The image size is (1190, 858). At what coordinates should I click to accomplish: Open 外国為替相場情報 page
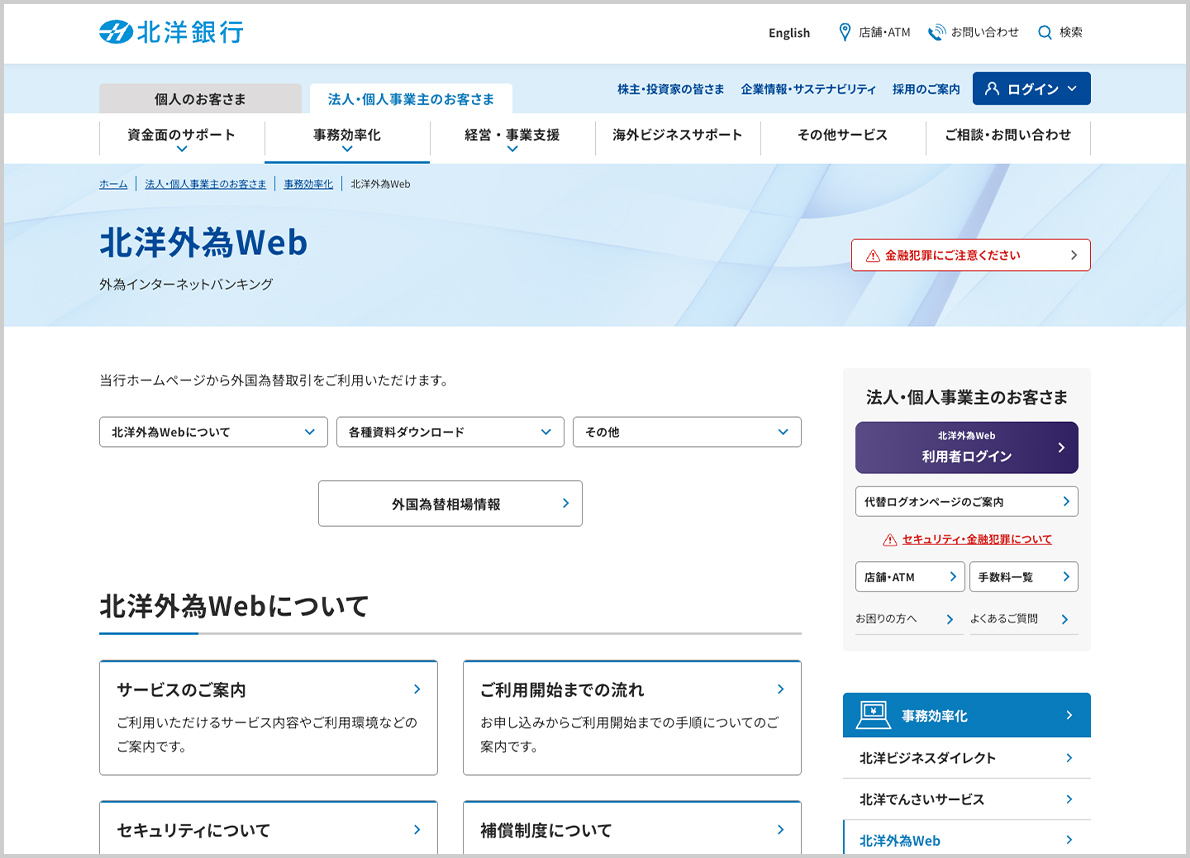(450, 503)
